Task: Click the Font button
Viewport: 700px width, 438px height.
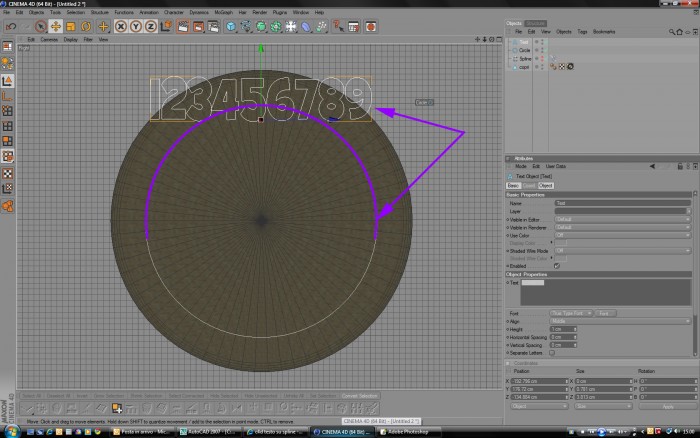Action: [x=605, y=313]
